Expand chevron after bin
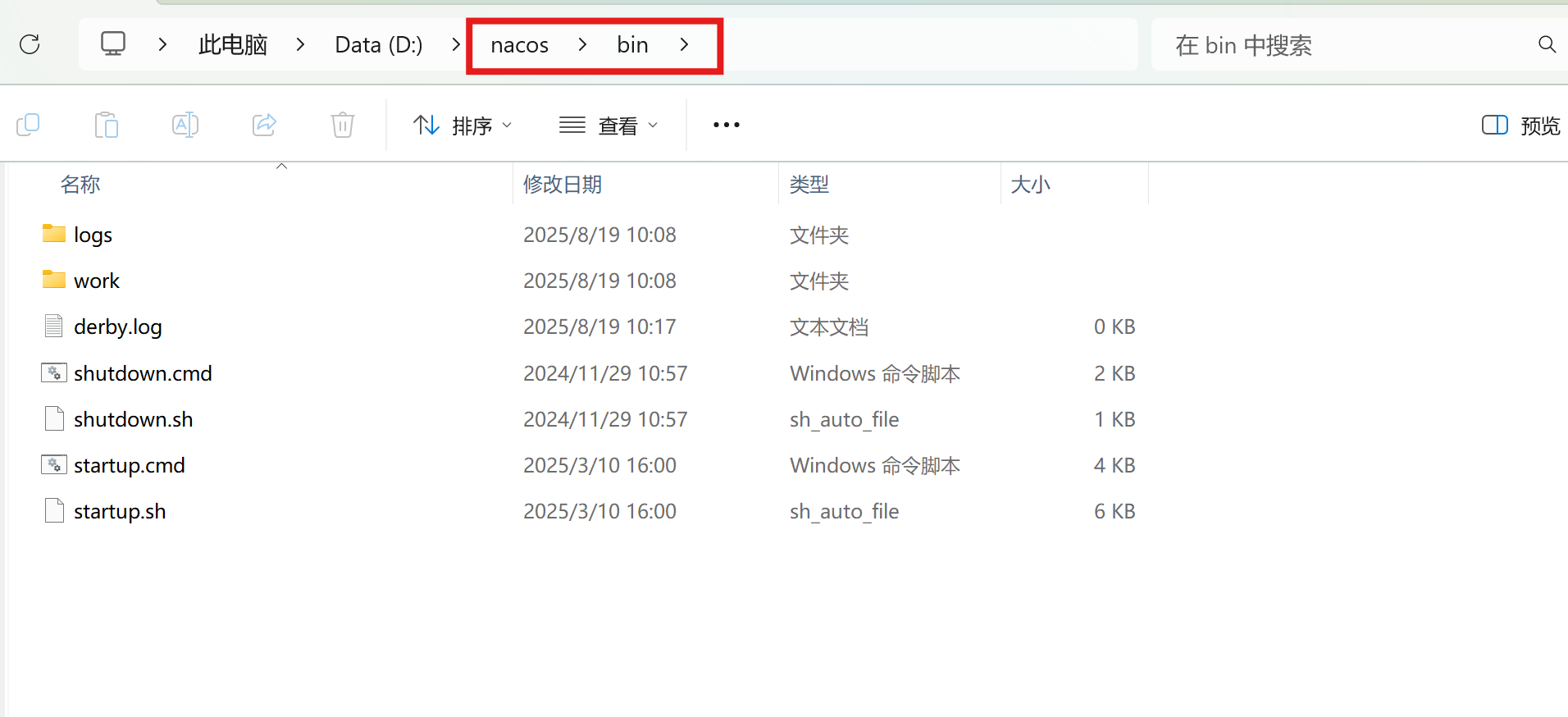The width and height of the screenshot is (1568, 717). tap(684, 44)
